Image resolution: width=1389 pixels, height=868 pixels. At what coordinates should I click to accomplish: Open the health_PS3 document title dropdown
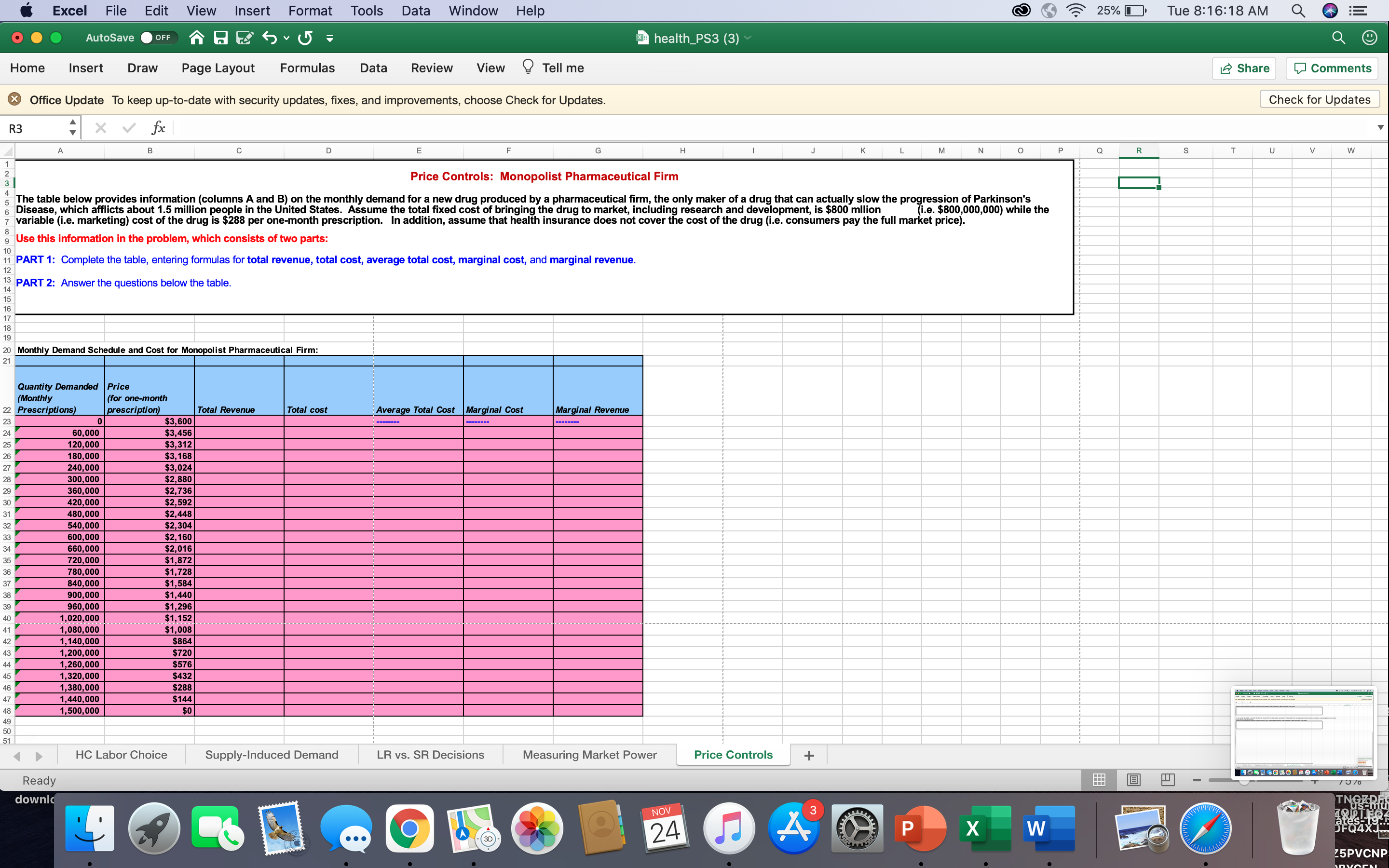pyautogui.click(x=747, y=38)
